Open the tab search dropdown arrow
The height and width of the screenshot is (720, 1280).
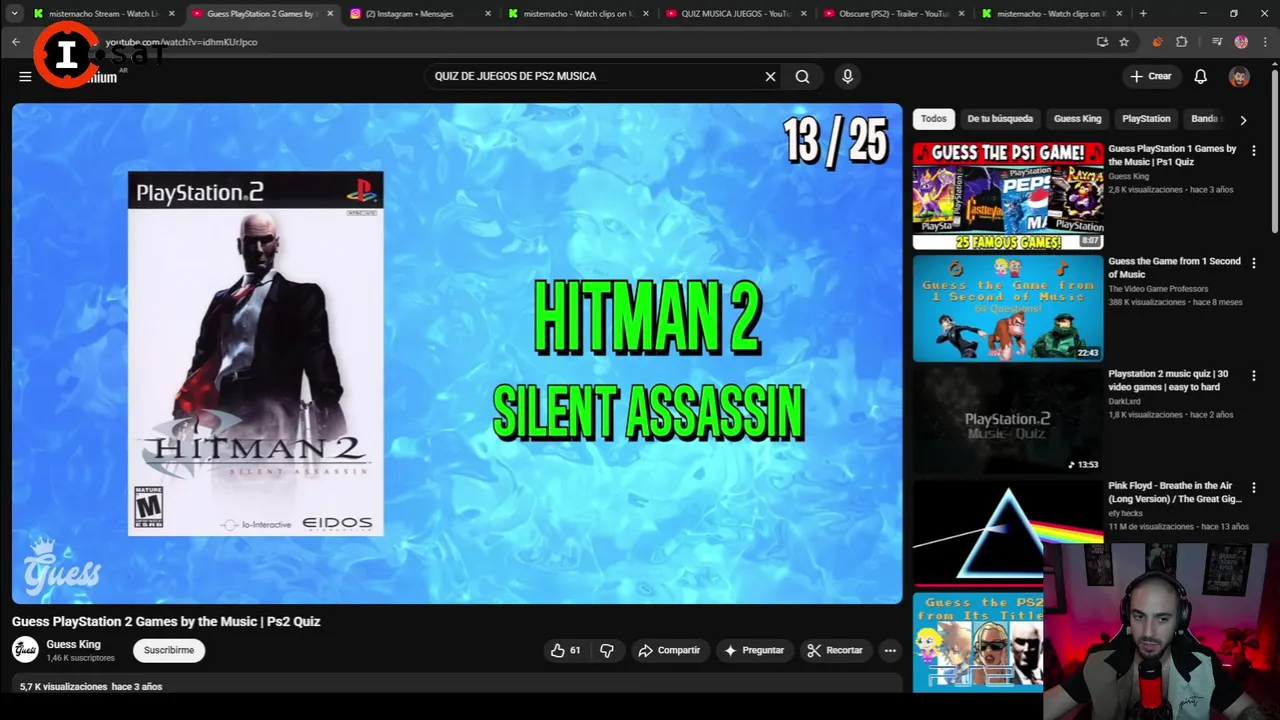point(14,13)
